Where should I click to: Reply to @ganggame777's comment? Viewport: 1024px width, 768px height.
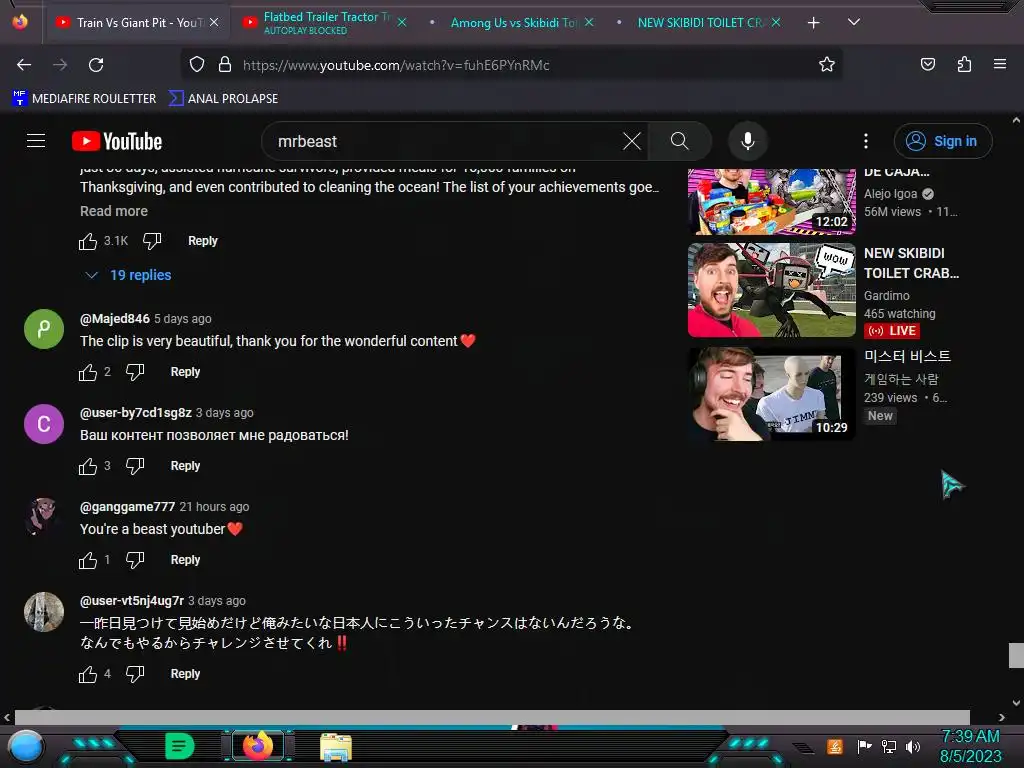(185, 560)
